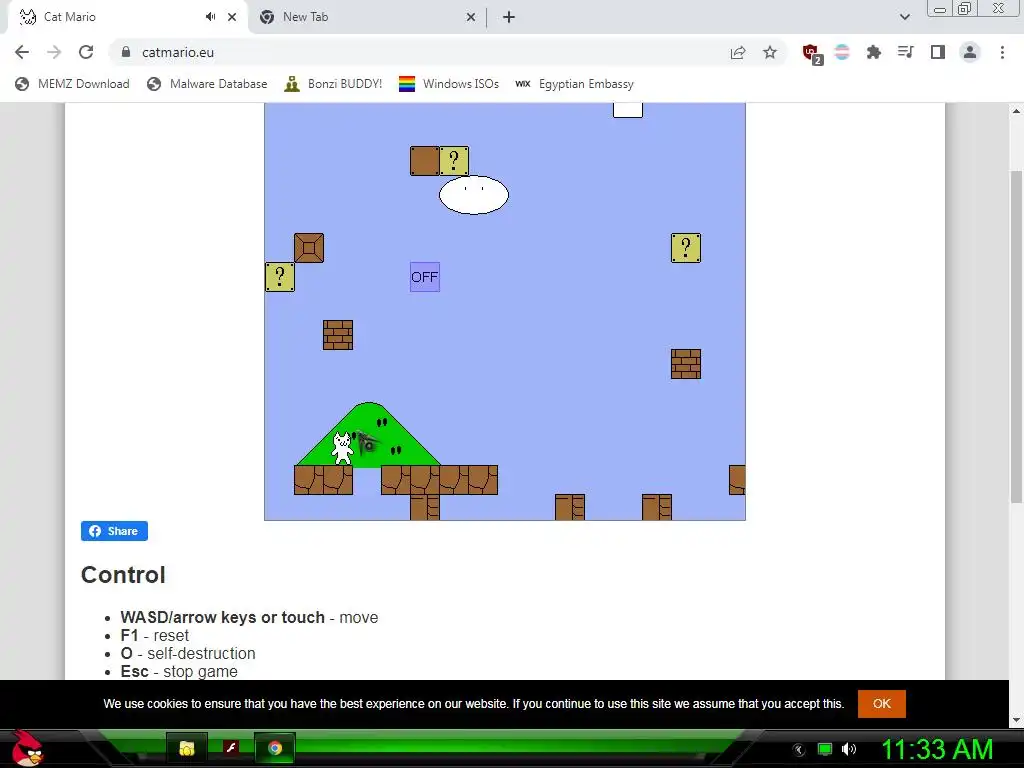Close the Cat Mario tab
The width and height of the screenshot is (1024, 768).
(x=232, y=17)
